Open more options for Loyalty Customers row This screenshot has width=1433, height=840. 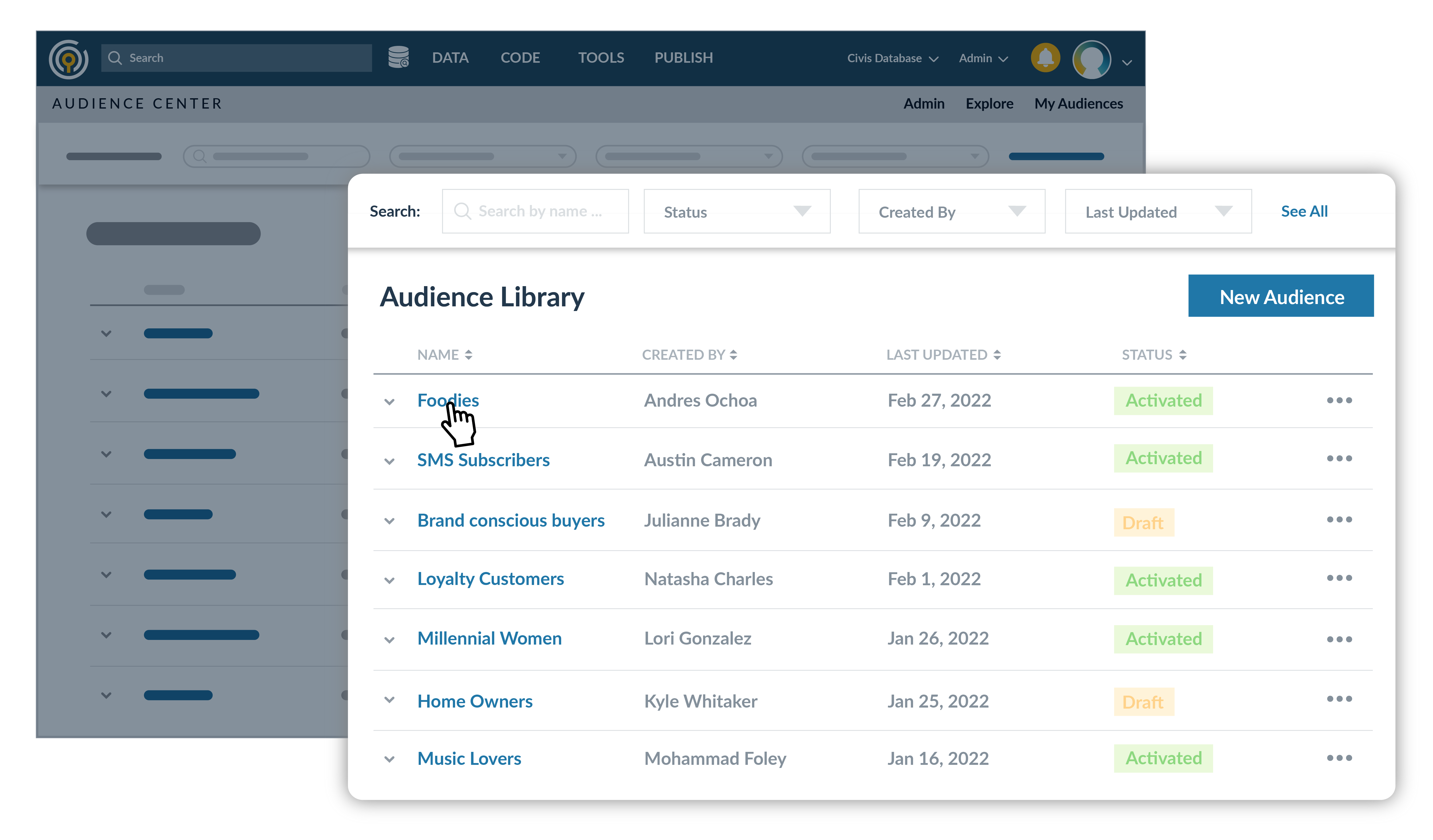point(1339,577)
